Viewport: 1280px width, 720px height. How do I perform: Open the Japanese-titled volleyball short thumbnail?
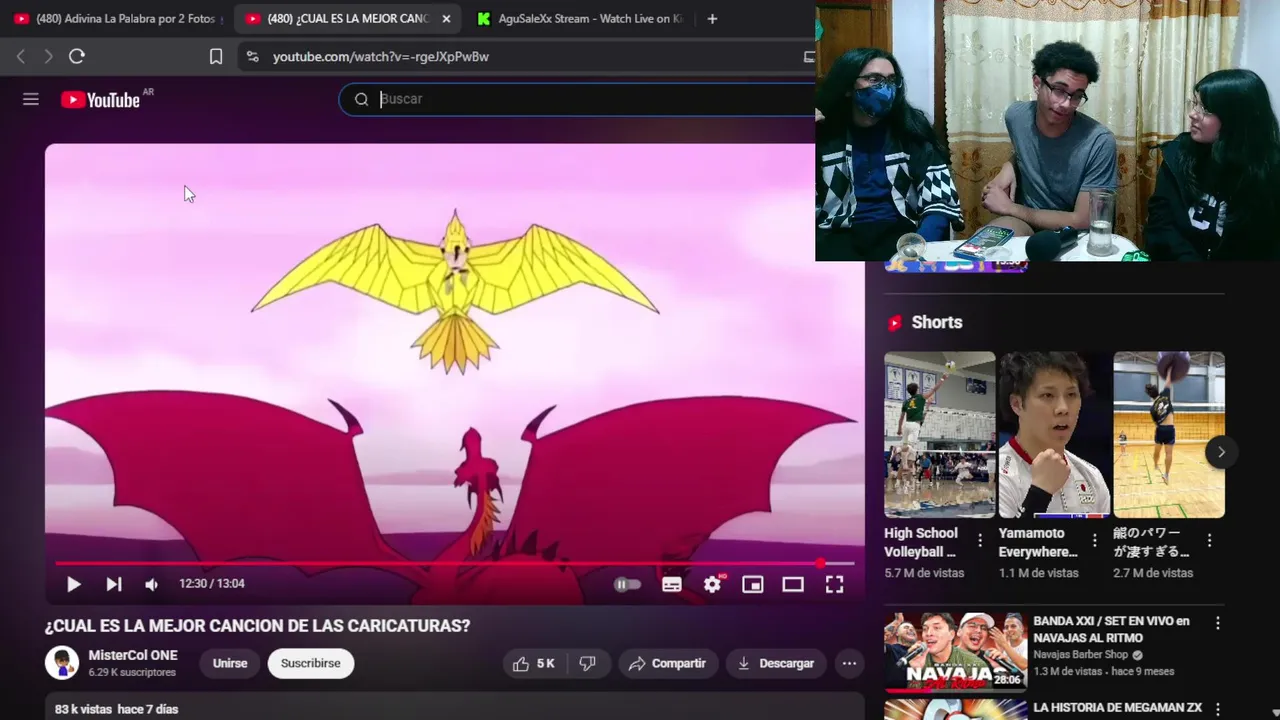click(x=1169, y=434)
